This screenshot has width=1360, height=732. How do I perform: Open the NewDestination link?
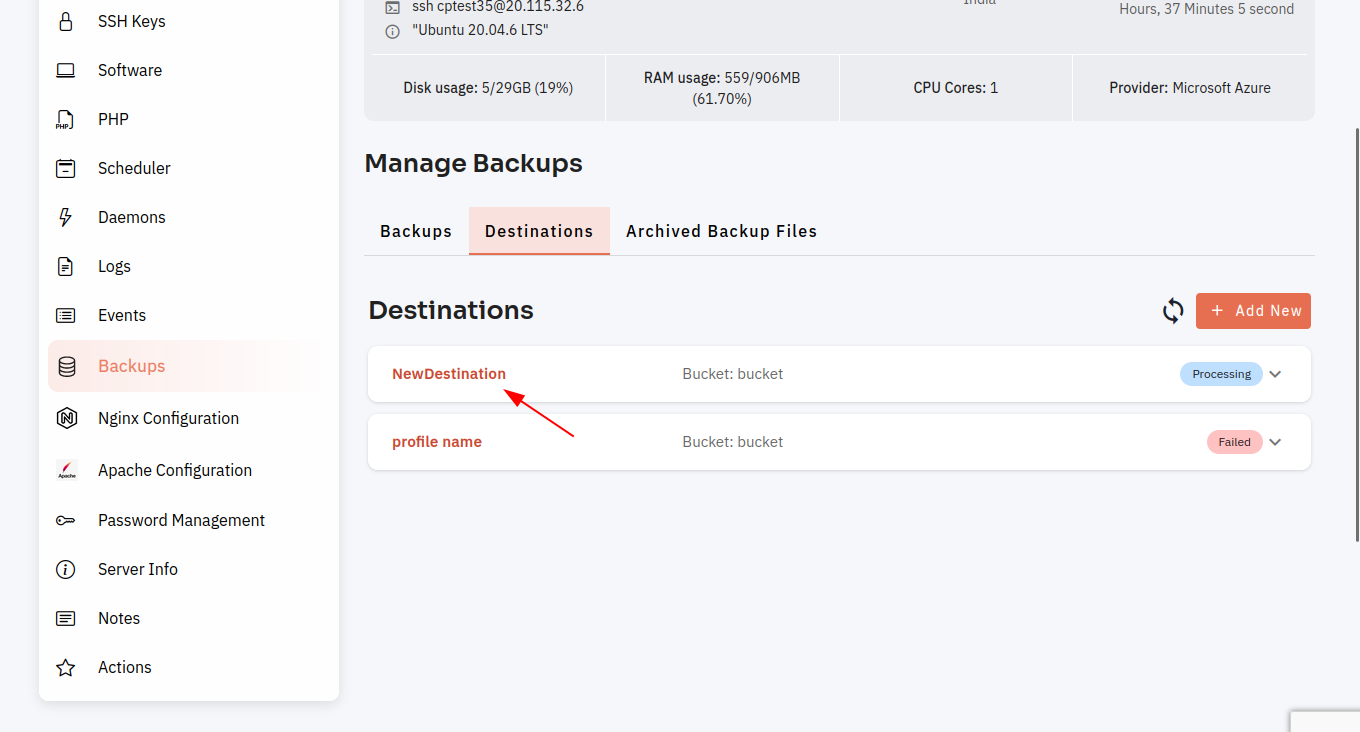point(449,374)
